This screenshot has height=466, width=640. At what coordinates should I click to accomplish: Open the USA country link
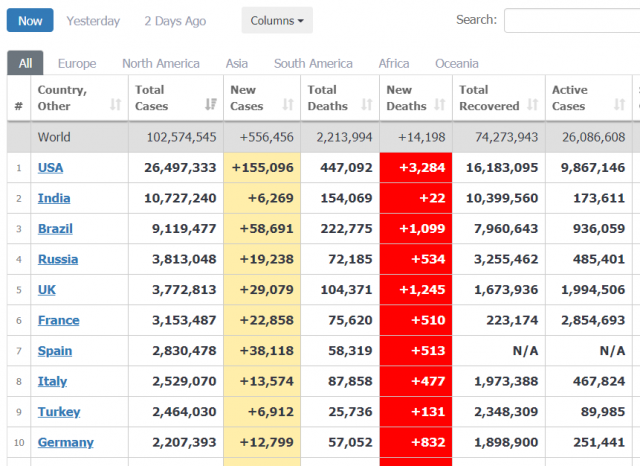[x=51, y=168]
